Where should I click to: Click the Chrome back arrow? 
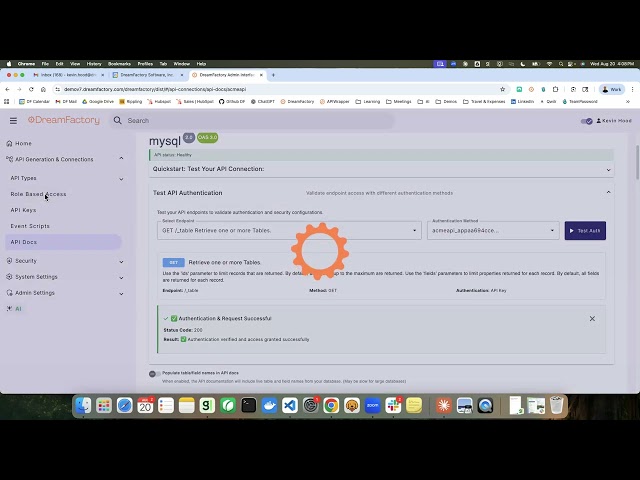click(x=7, y=89)
